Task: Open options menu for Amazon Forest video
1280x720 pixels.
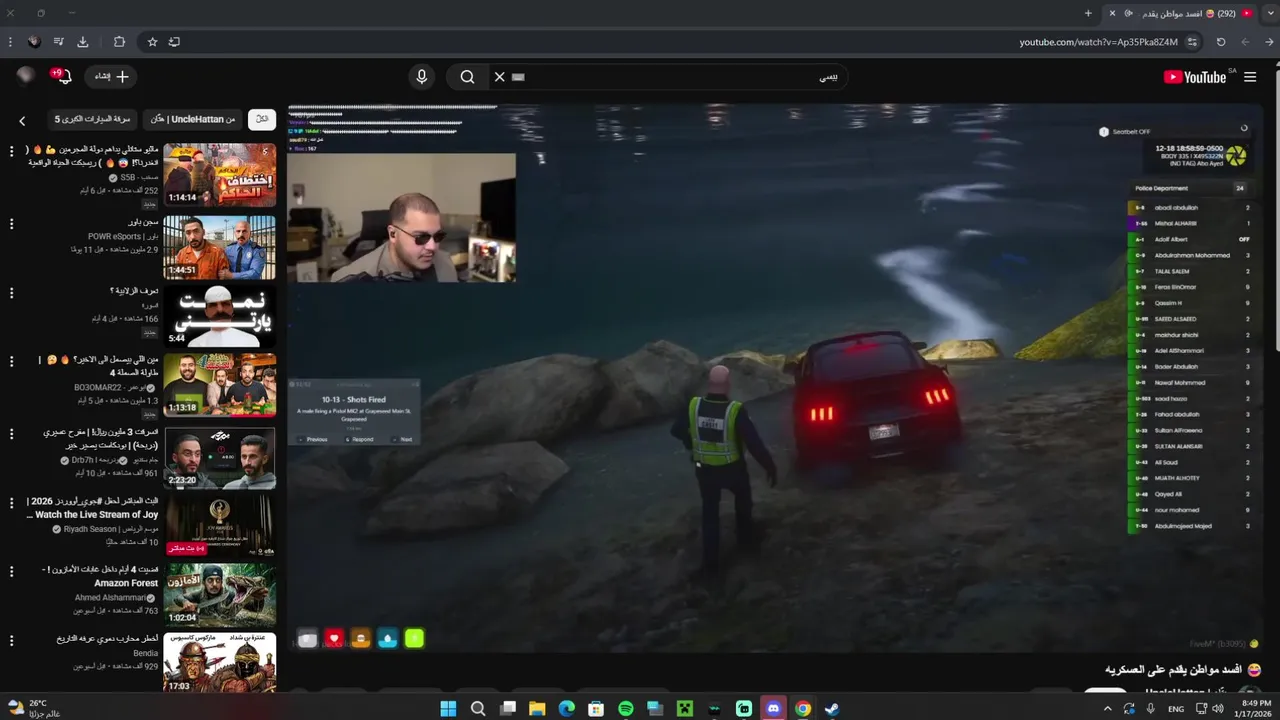Action: (12, 571)
